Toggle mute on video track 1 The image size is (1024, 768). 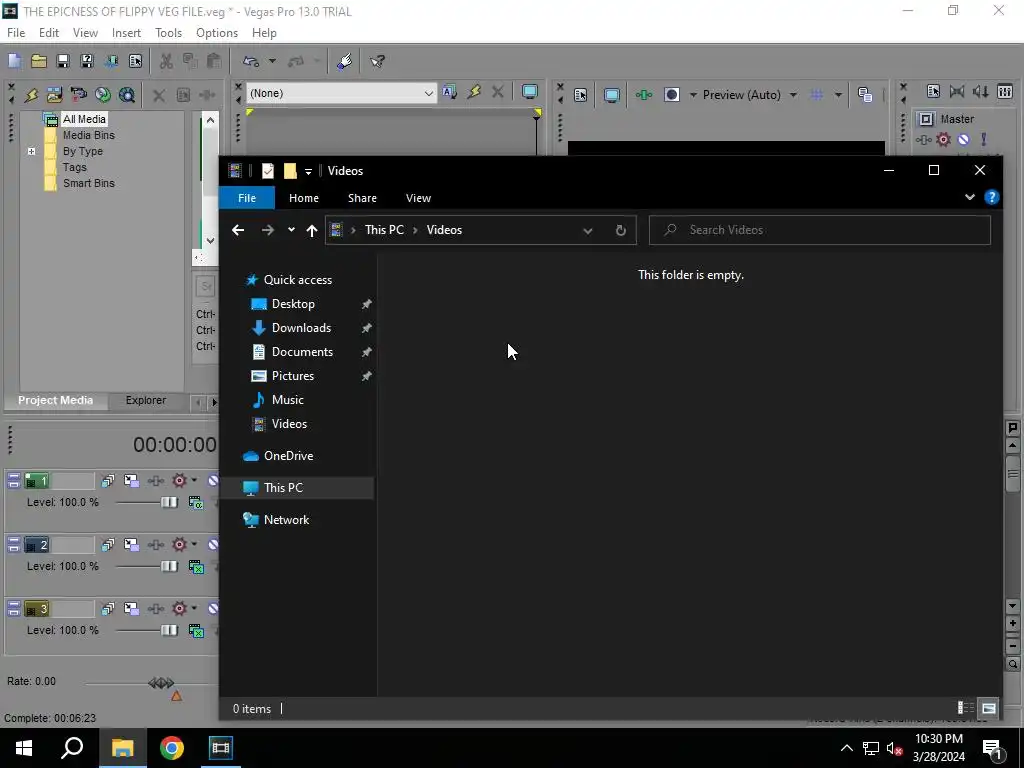[x=213, y=481]
